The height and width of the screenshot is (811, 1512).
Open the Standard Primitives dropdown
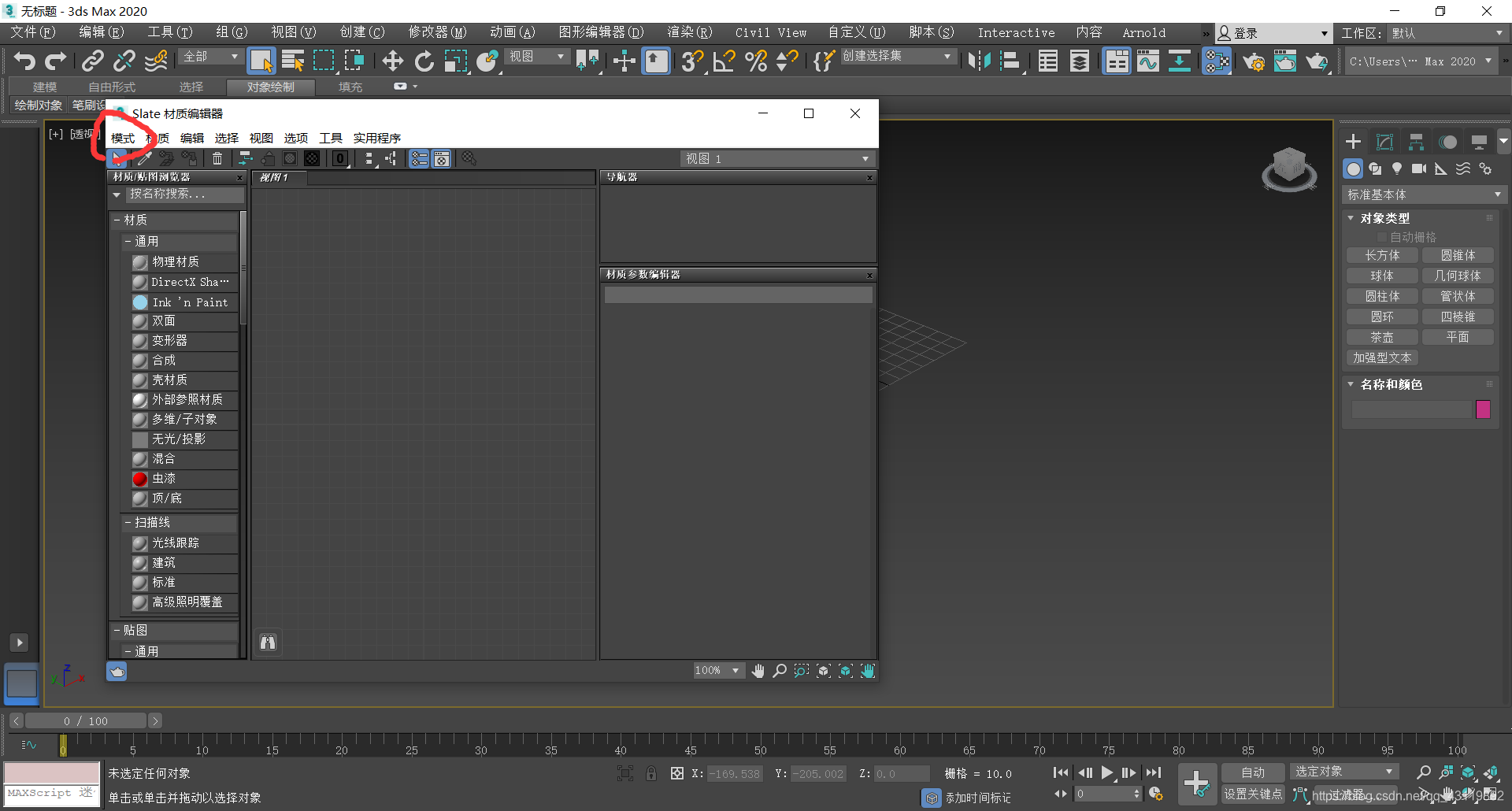tap(1425, 194)
